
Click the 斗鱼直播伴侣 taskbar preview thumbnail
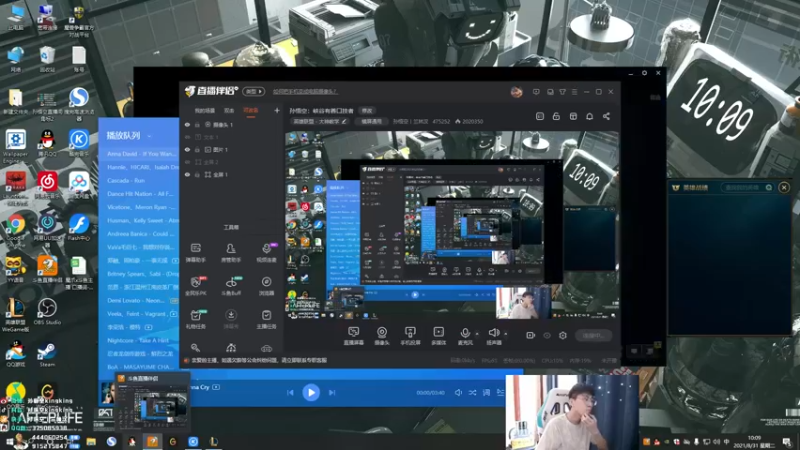153,402
